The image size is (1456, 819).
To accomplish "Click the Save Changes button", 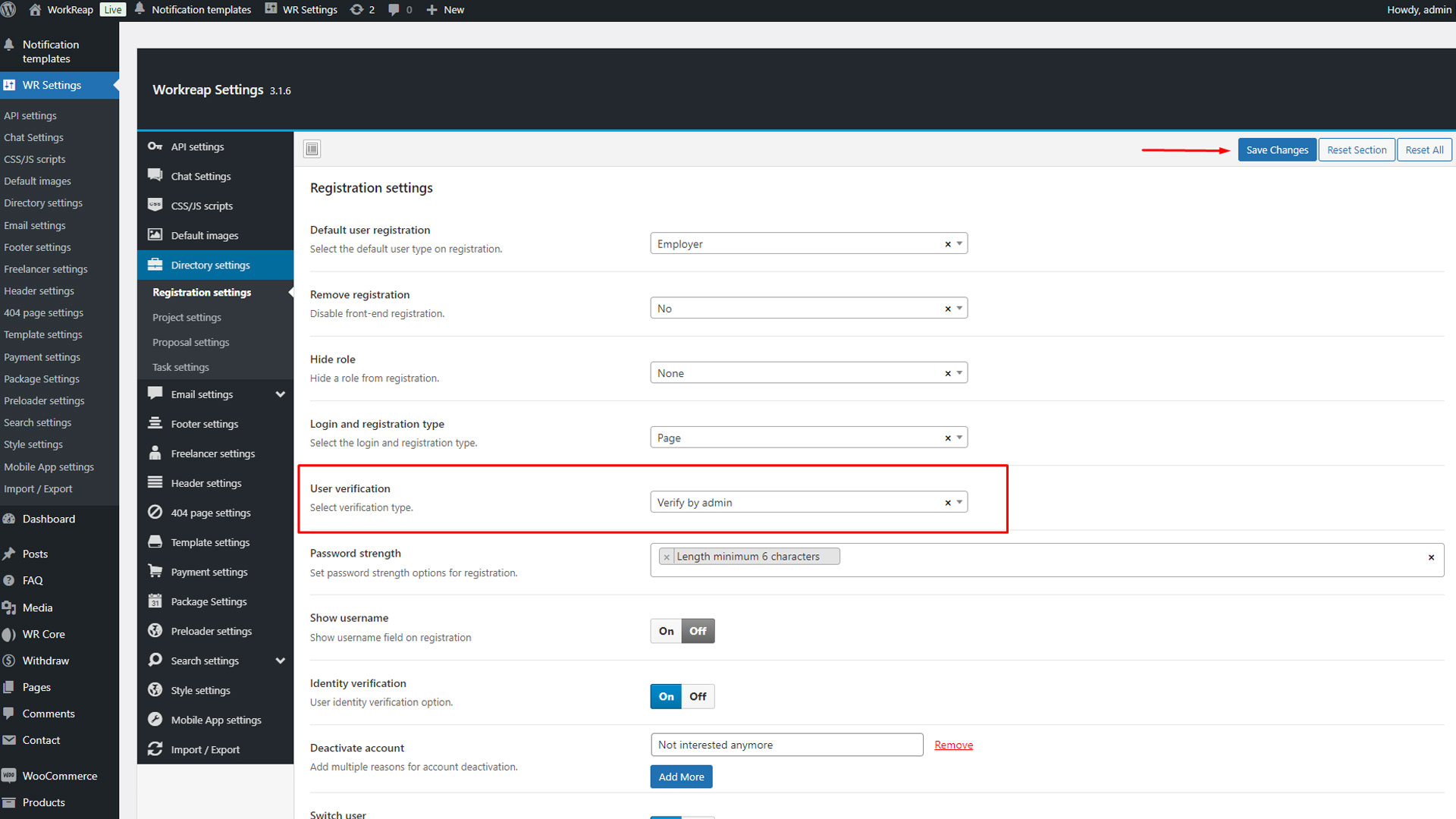I will click(x=1276, y=149).
